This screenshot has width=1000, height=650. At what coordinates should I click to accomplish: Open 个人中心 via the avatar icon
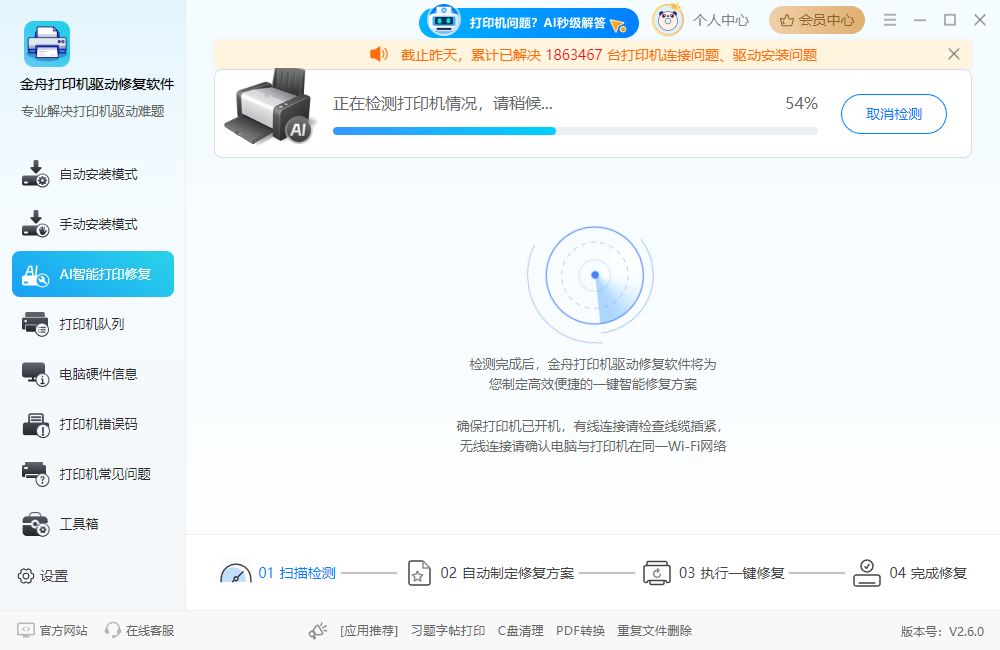click(668, 20)
